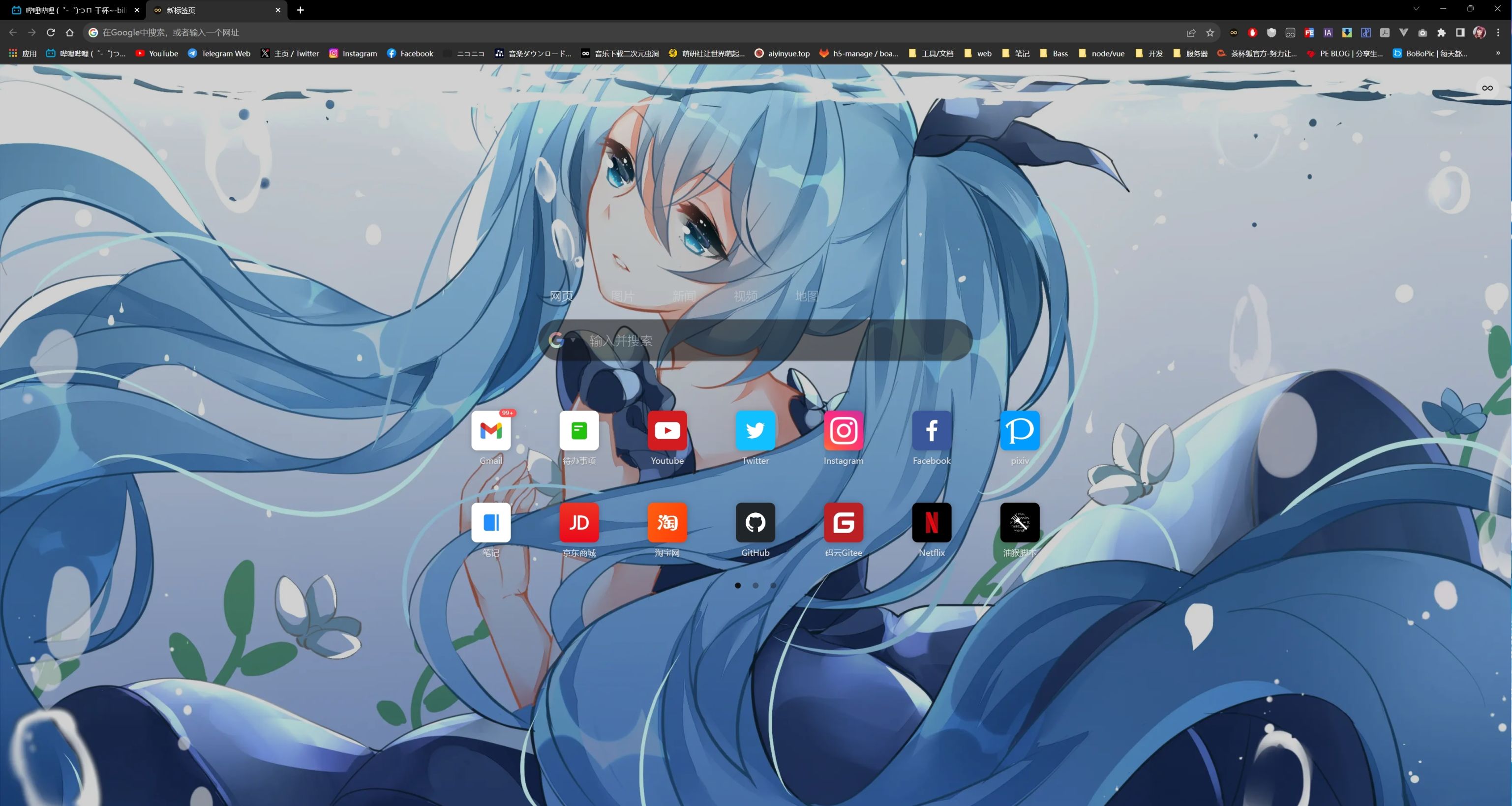Select the 新闻 search category
This screenshot has width=1512, height=806.
[684, 296]
